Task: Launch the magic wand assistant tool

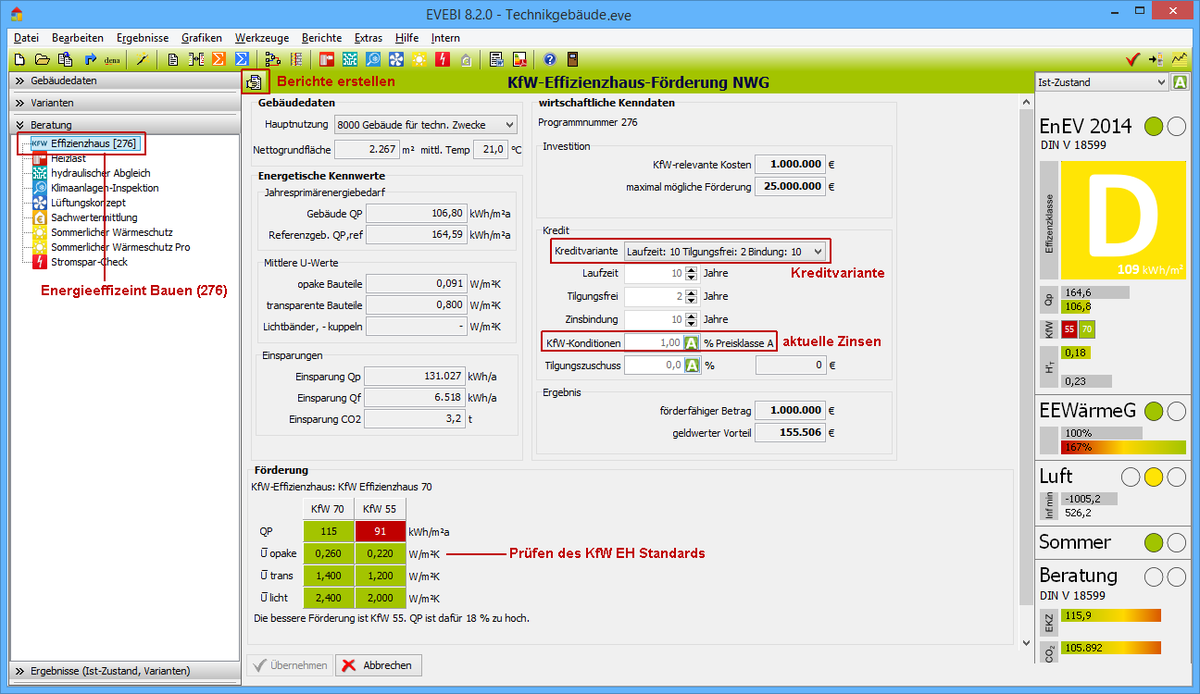Action: [x=142, y=59]
